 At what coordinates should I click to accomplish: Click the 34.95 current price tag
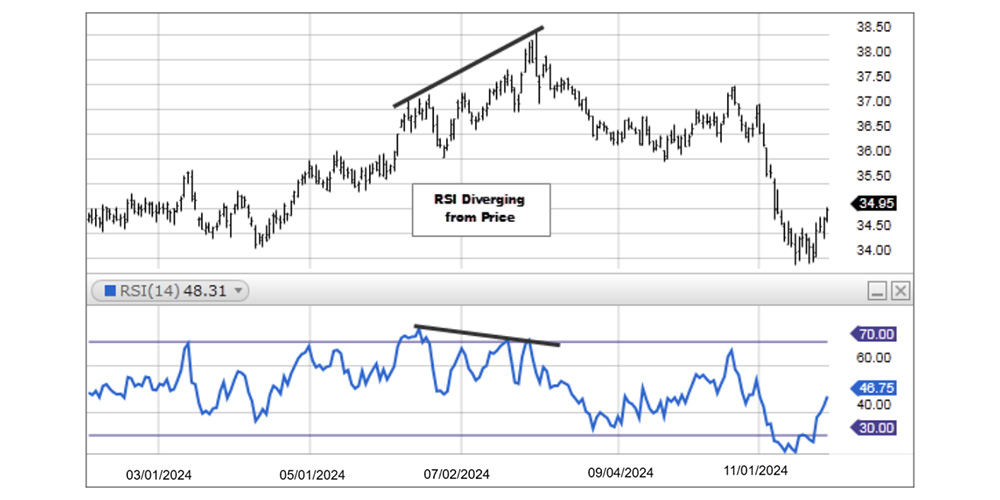coord(874,204)
